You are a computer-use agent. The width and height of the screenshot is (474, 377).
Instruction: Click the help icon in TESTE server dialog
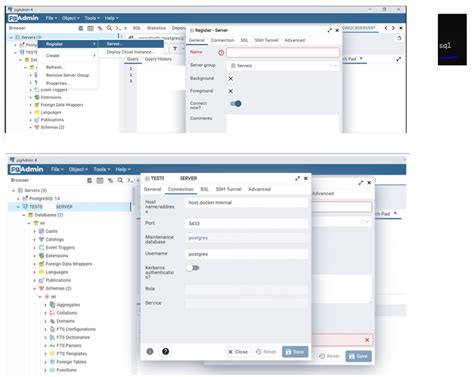[166, 351]
